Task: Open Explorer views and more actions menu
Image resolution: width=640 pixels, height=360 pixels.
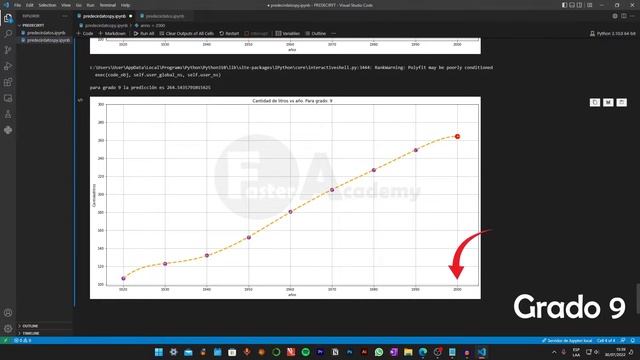Action: click(64, 16)
